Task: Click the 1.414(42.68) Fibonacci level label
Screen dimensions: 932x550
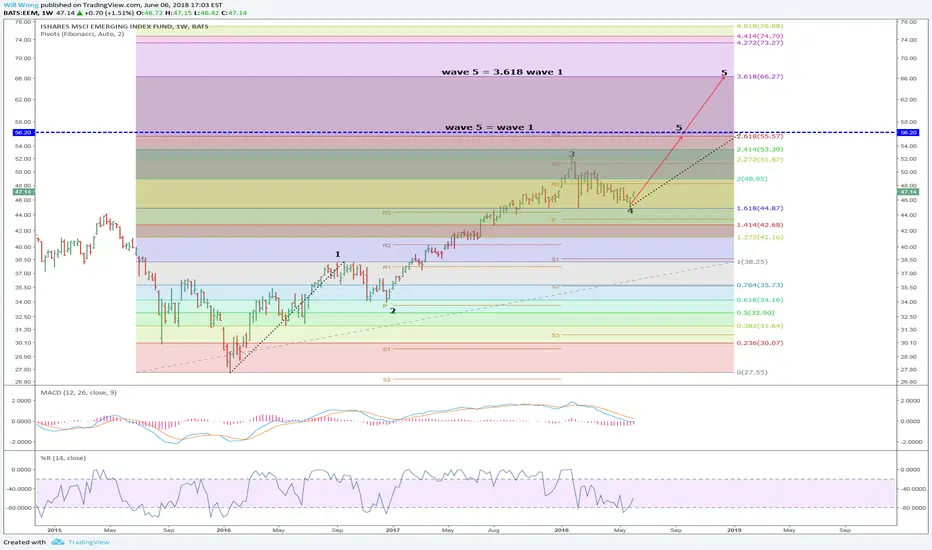Action: pyautogui.click(x=760, y=225)
